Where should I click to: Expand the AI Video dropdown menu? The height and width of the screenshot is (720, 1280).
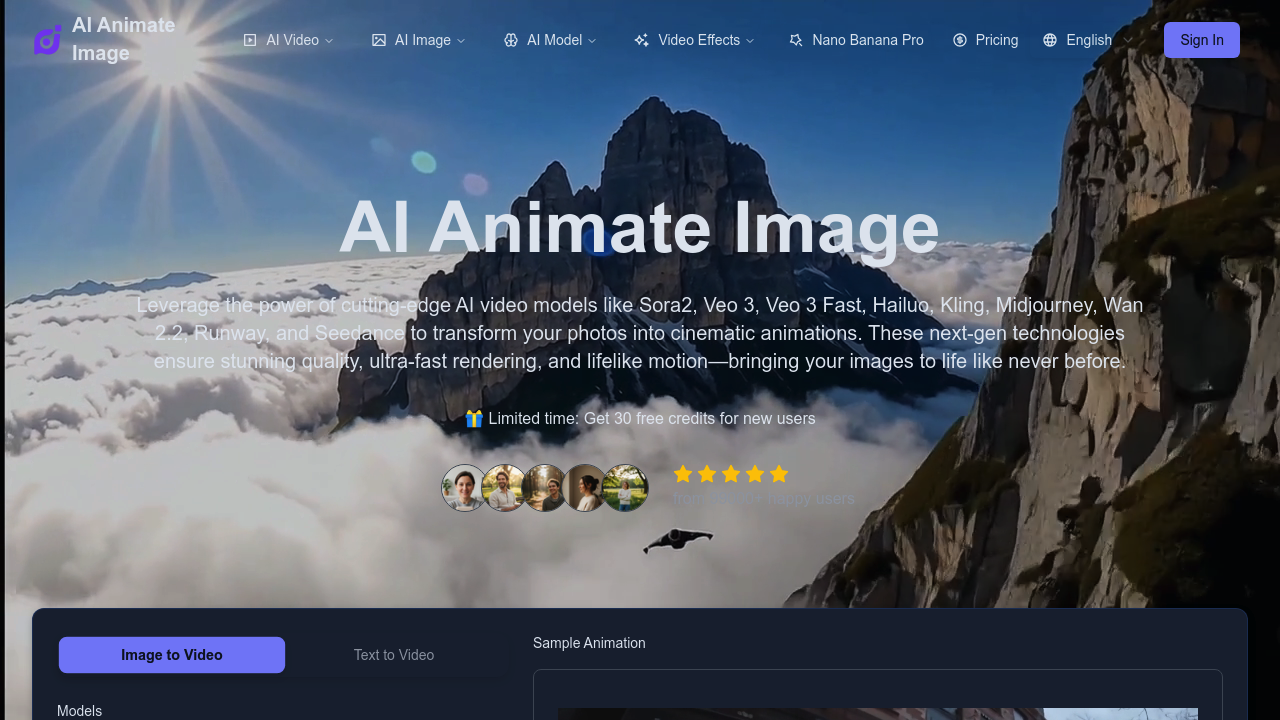click(x=288, y=39)
